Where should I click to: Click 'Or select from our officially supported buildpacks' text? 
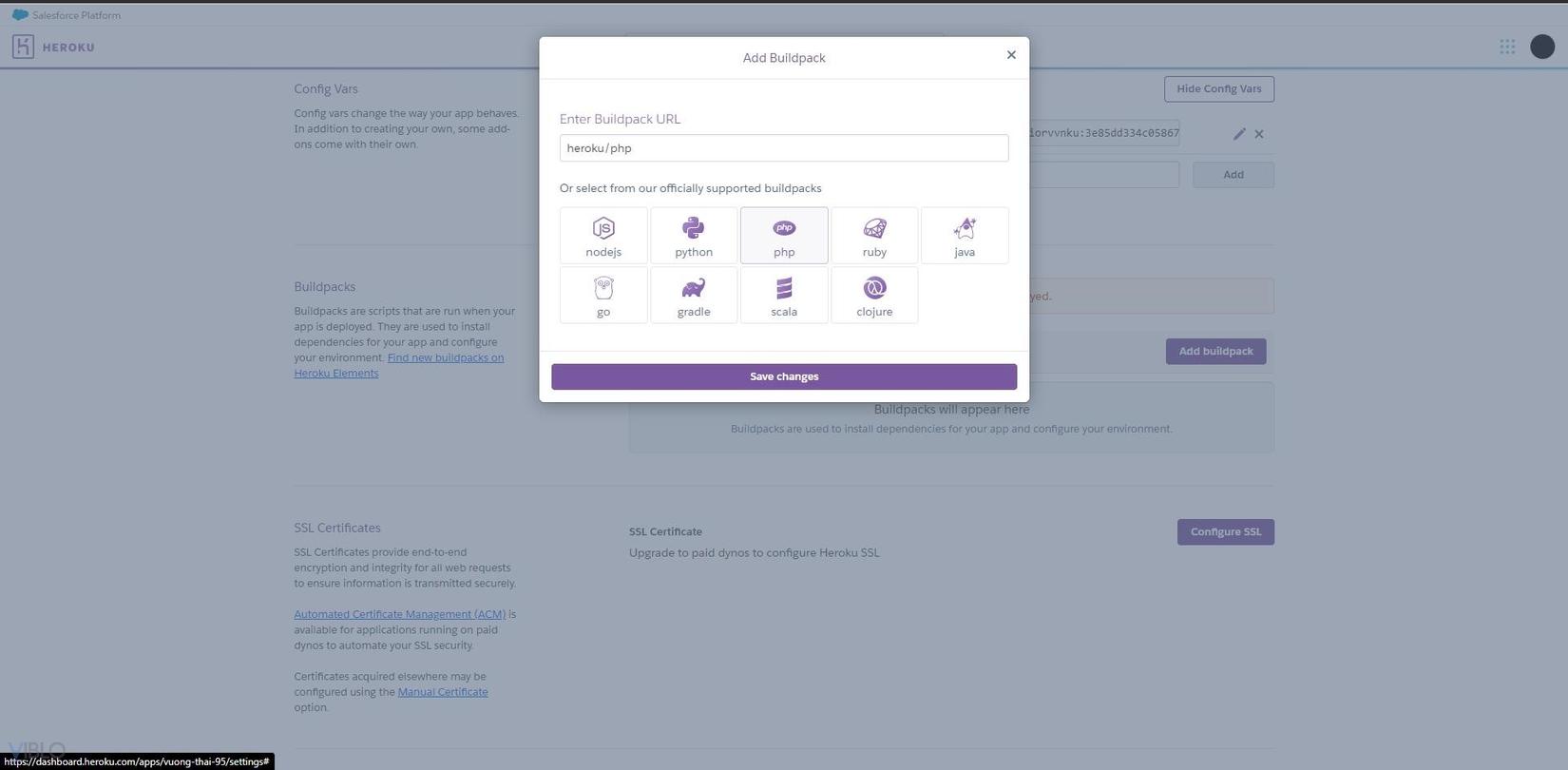click(x=691, y=188)
